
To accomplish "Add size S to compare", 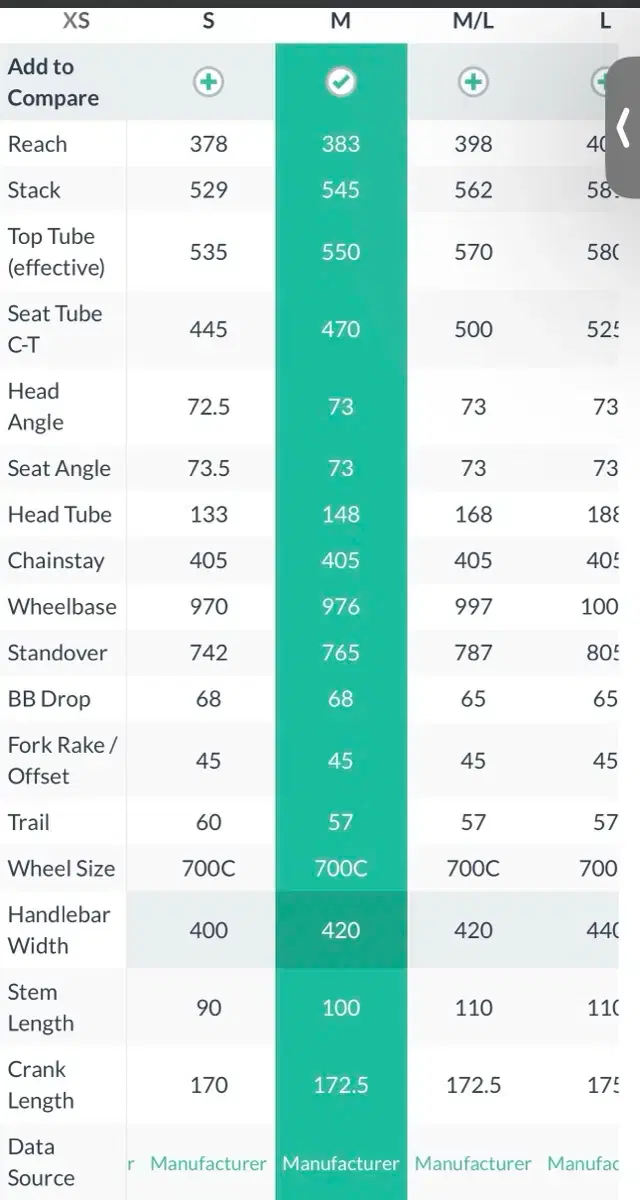I will point(208,83).
